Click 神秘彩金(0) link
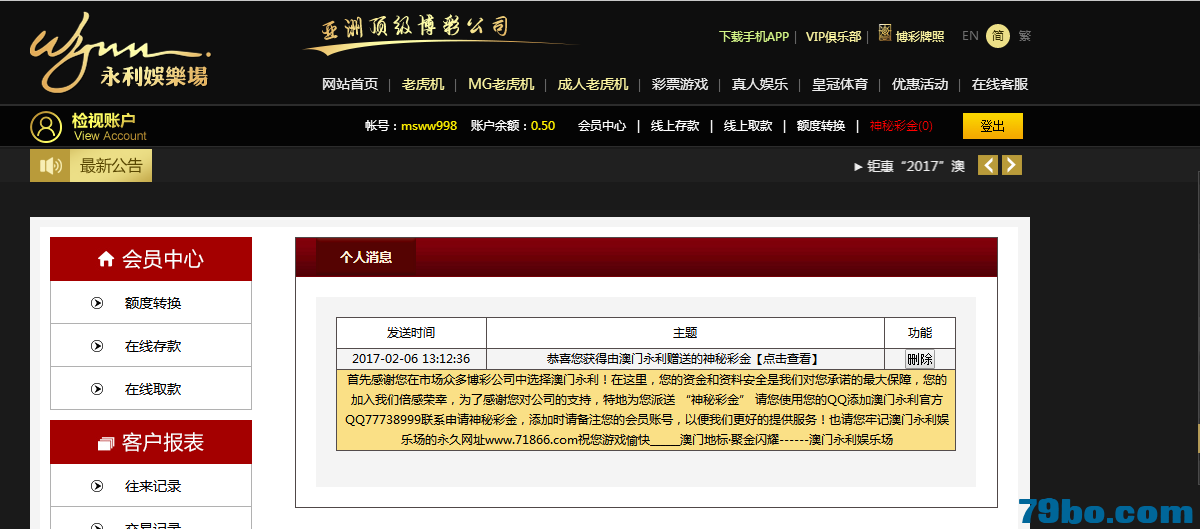Image resolution: width=1200 pixels, height=529 pixels. click(x=901, y=126)
